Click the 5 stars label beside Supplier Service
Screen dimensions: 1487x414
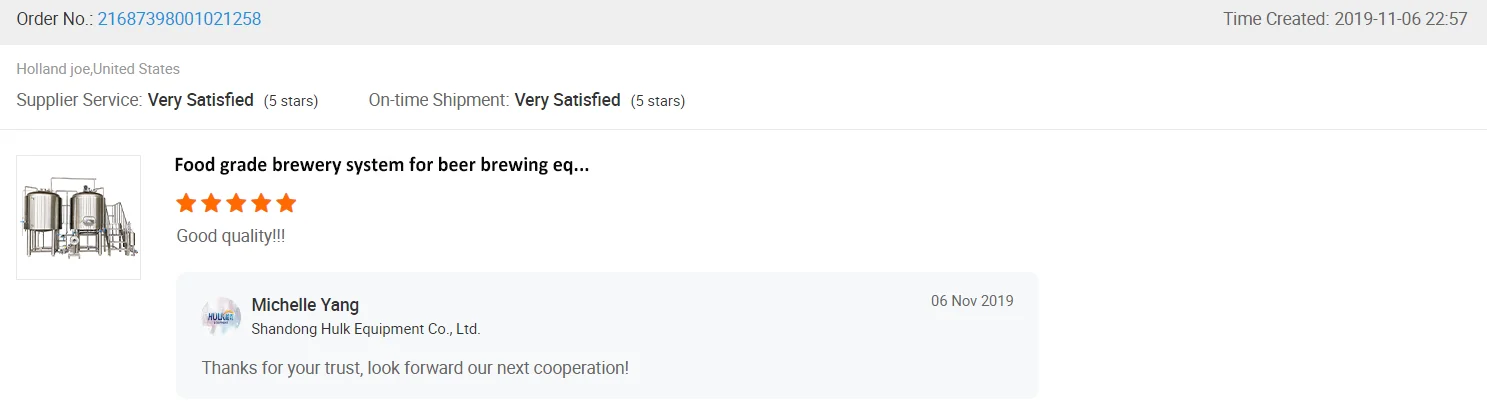(291, 101)
